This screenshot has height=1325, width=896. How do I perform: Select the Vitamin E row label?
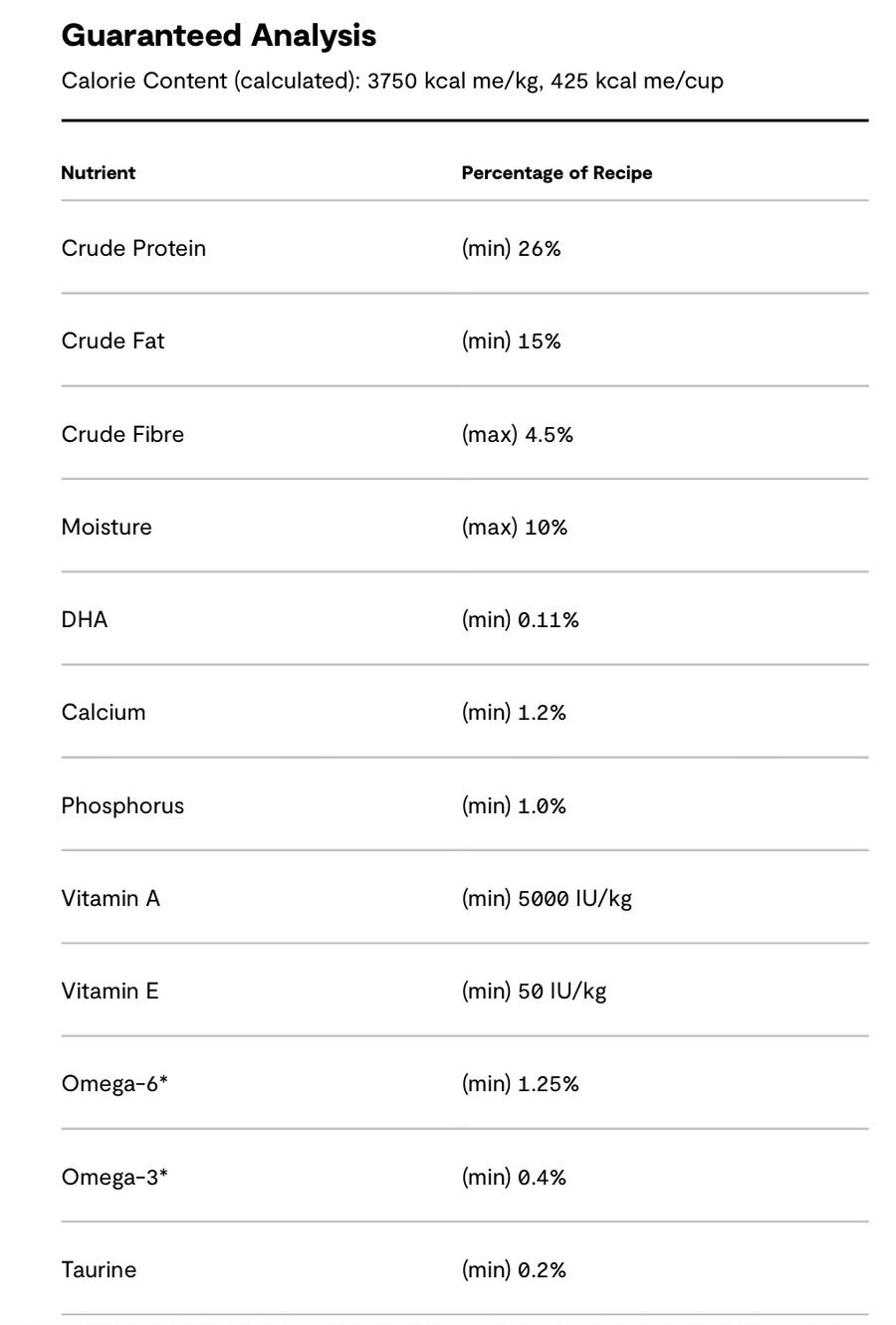point(110,991)
